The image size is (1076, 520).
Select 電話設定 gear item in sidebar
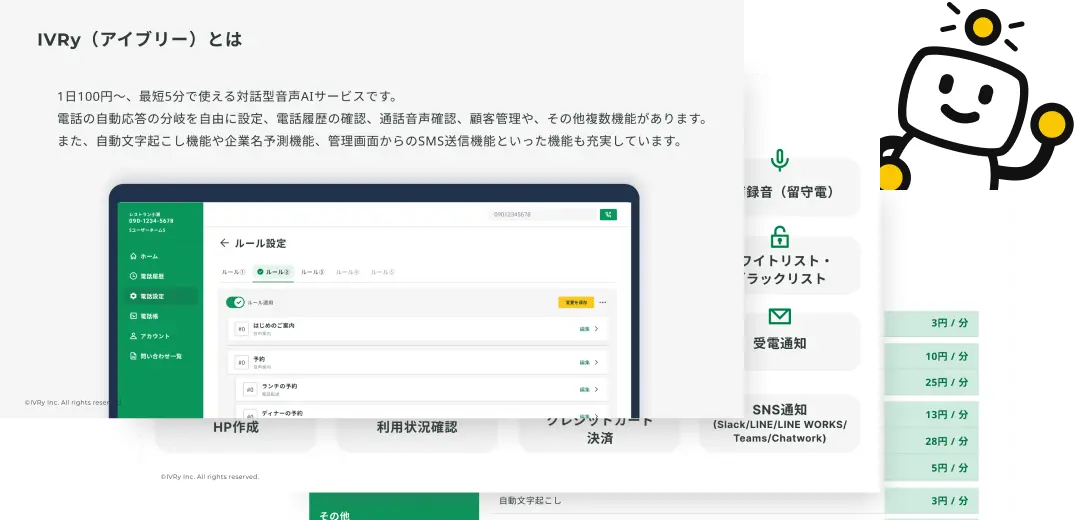(163, 296)
